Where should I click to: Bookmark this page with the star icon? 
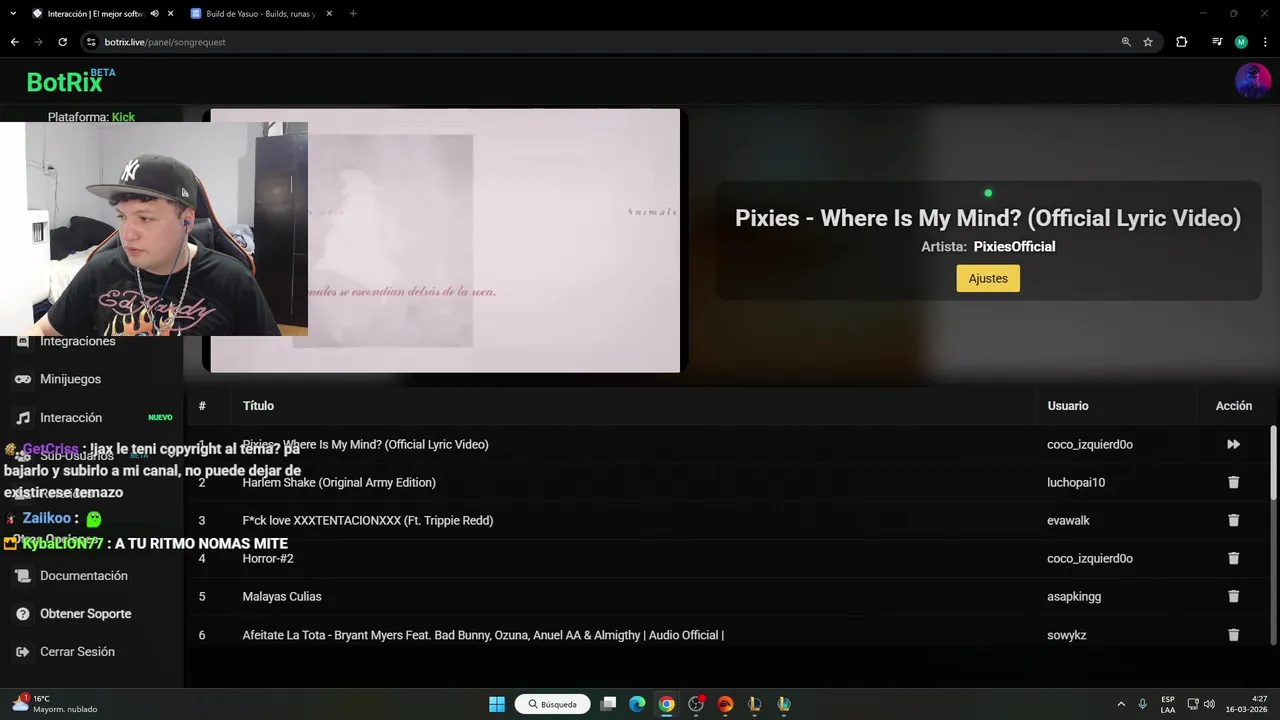[1148, 42]
